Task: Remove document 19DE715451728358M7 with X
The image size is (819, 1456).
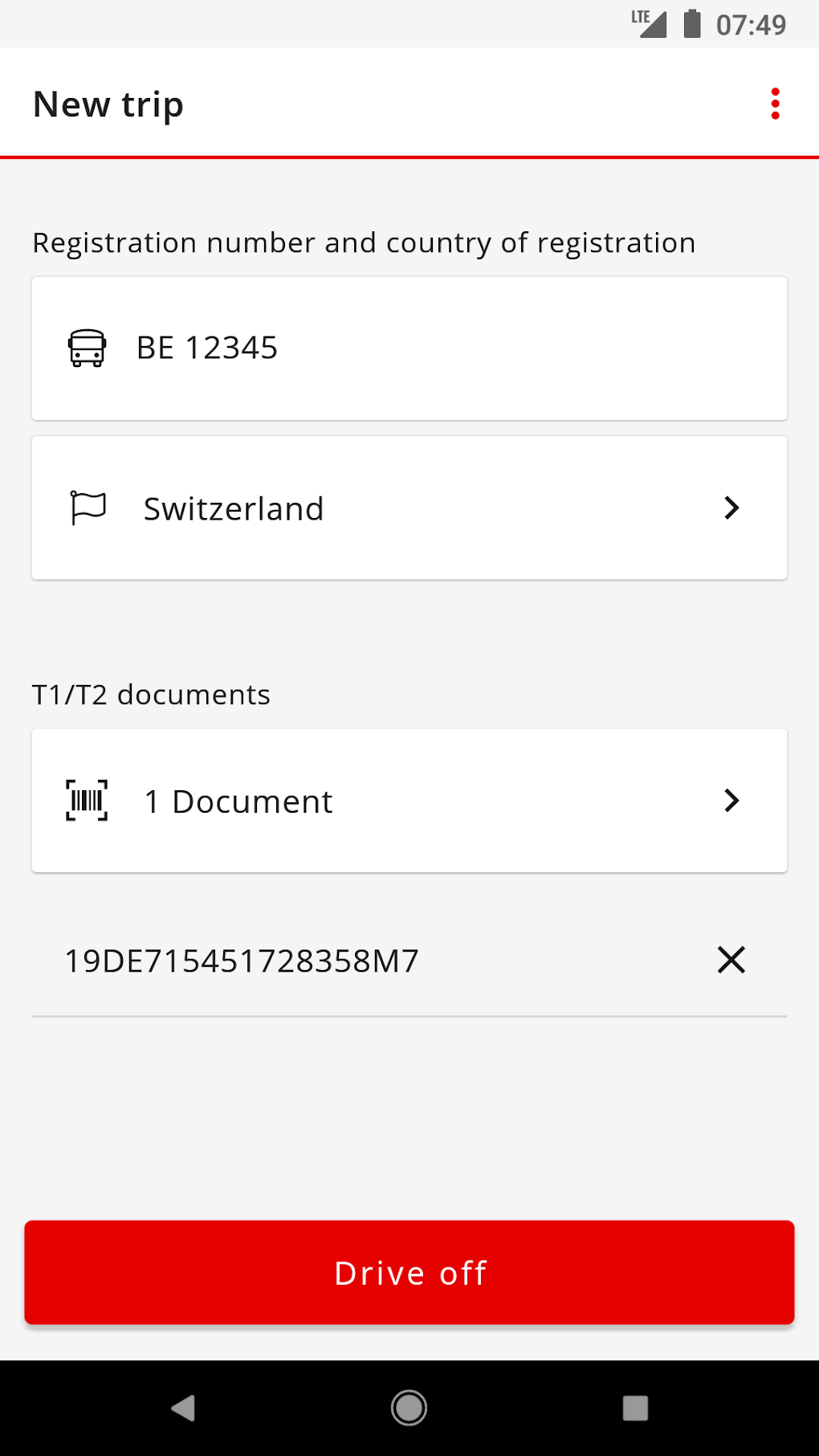Action: pos(731,960)
